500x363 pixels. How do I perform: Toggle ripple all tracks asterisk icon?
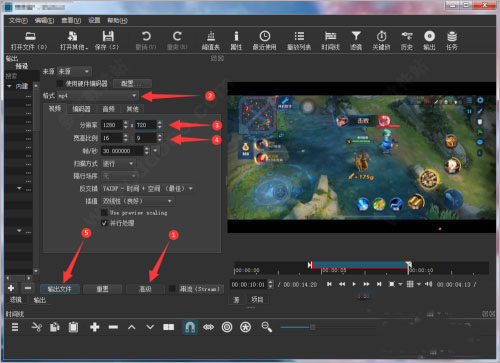coord(246,327)
